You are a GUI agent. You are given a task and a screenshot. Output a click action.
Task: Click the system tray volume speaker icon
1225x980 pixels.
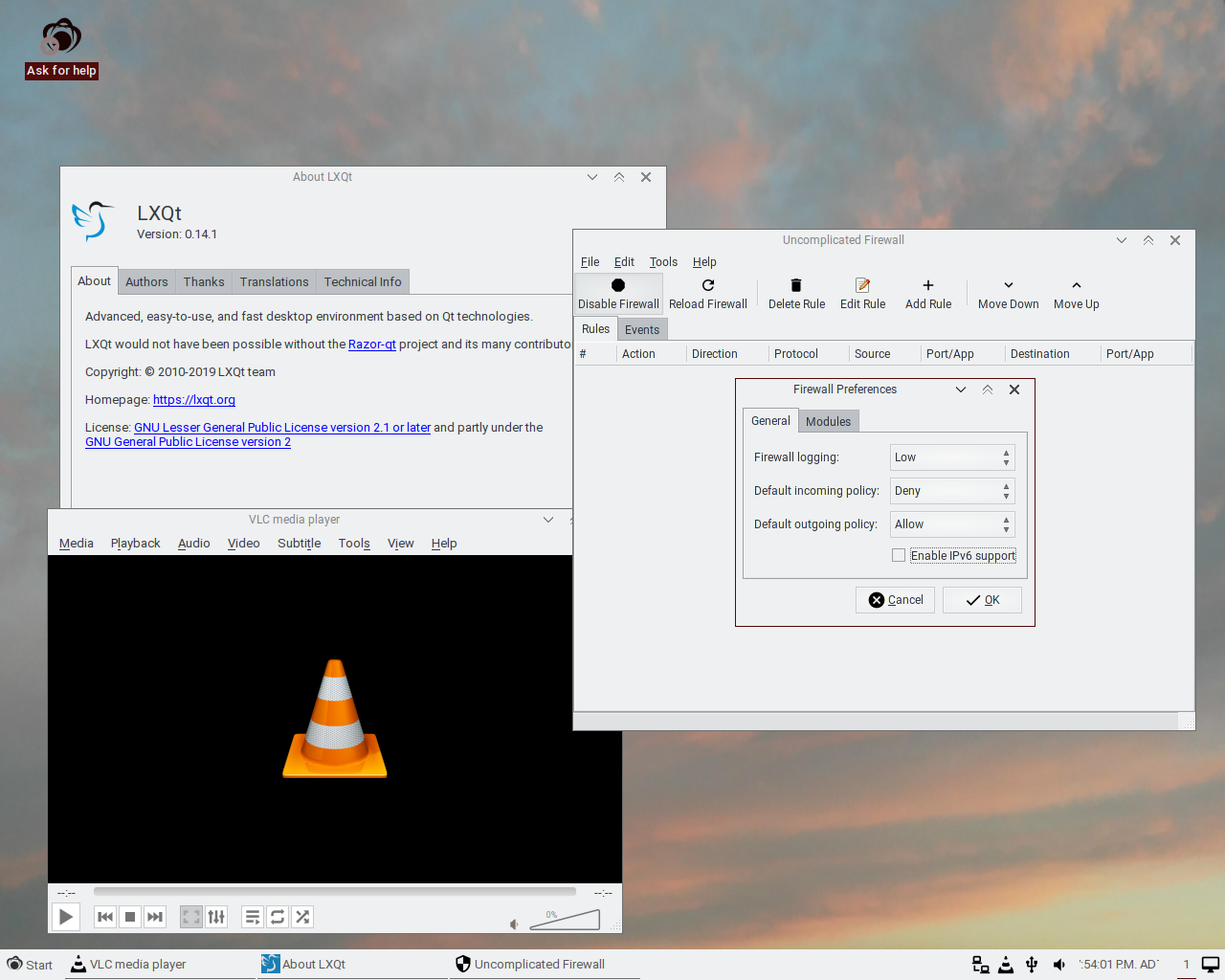[1058, 965]
